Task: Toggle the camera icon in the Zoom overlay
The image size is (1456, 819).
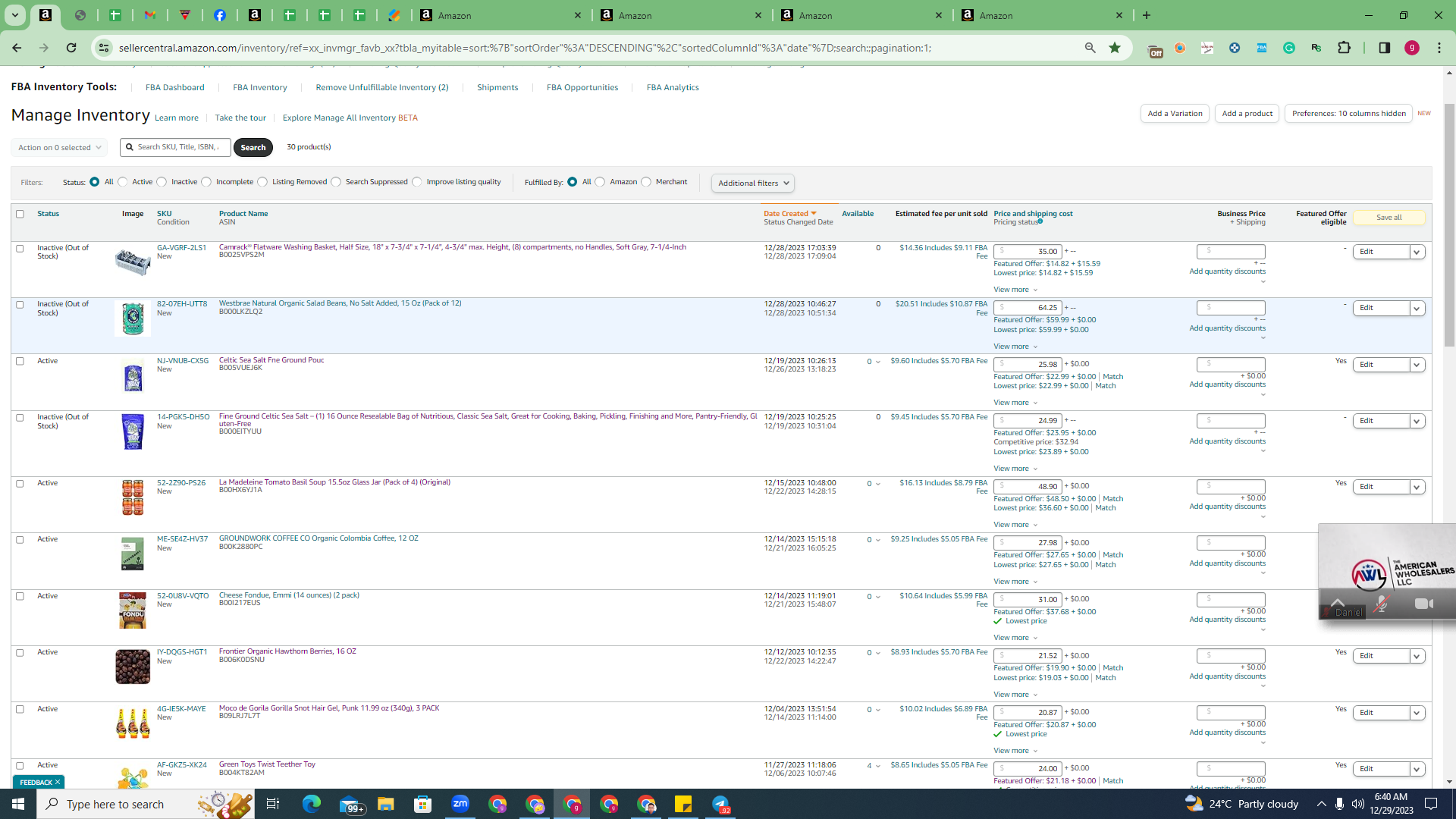Action: [x=1424, y=604]
